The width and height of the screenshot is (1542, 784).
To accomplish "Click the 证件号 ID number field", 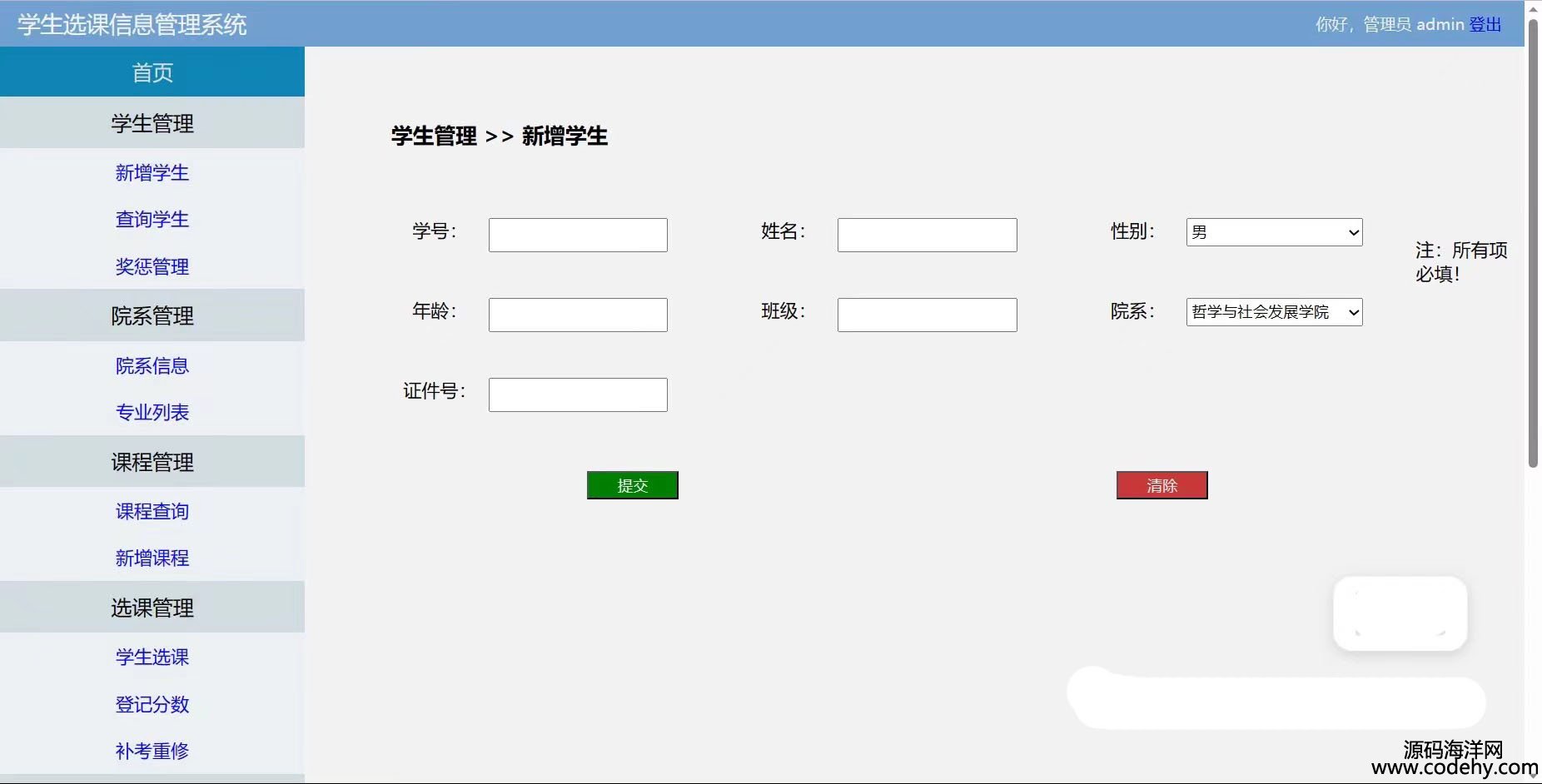I will tap(578, 394).
